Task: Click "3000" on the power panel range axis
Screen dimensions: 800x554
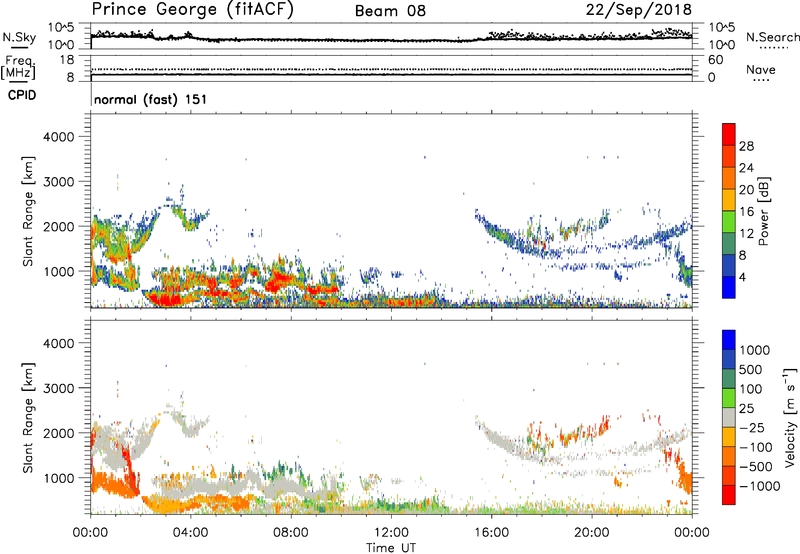Action: 59,182
